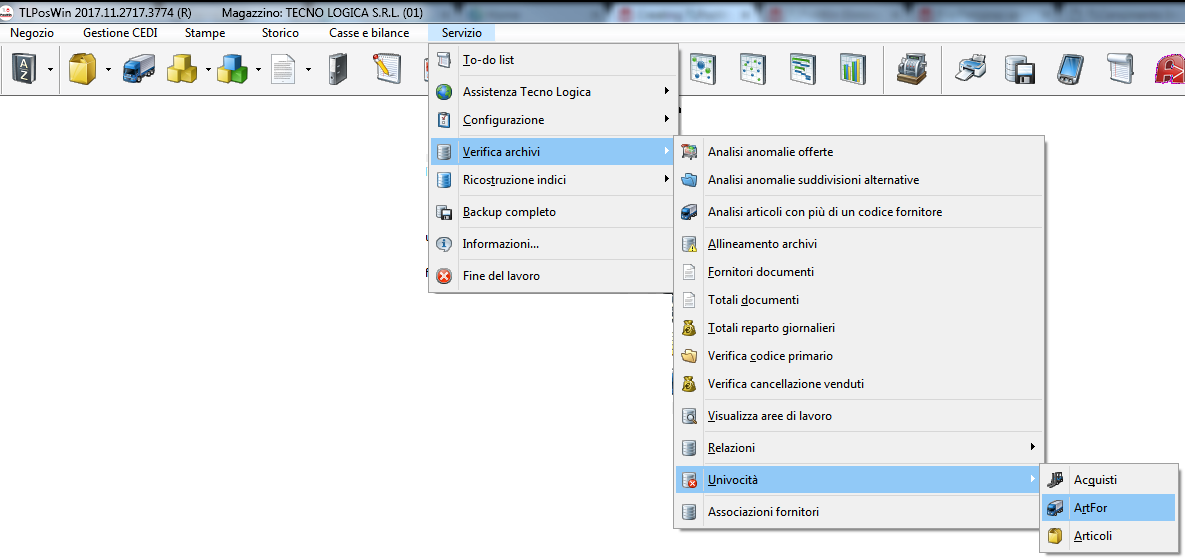
Task: Open the cash register toolbar icon
Action: tap(910, 69)
